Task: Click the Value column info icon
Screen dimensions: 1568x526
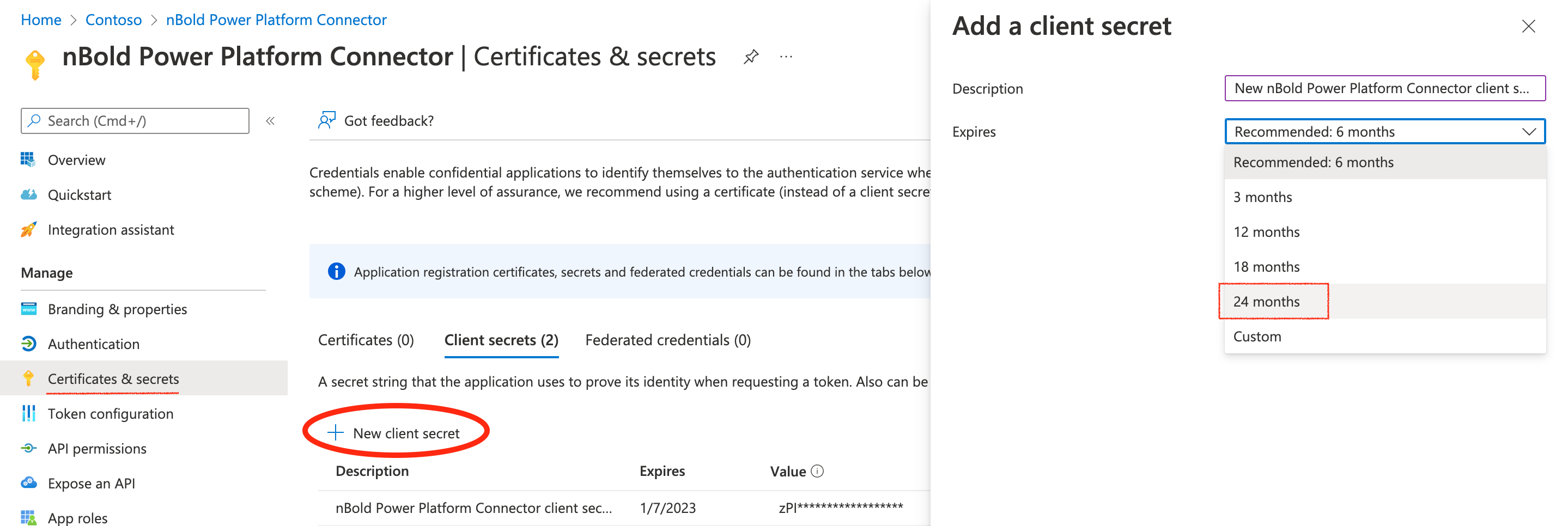Action: [x=817, y=471]
